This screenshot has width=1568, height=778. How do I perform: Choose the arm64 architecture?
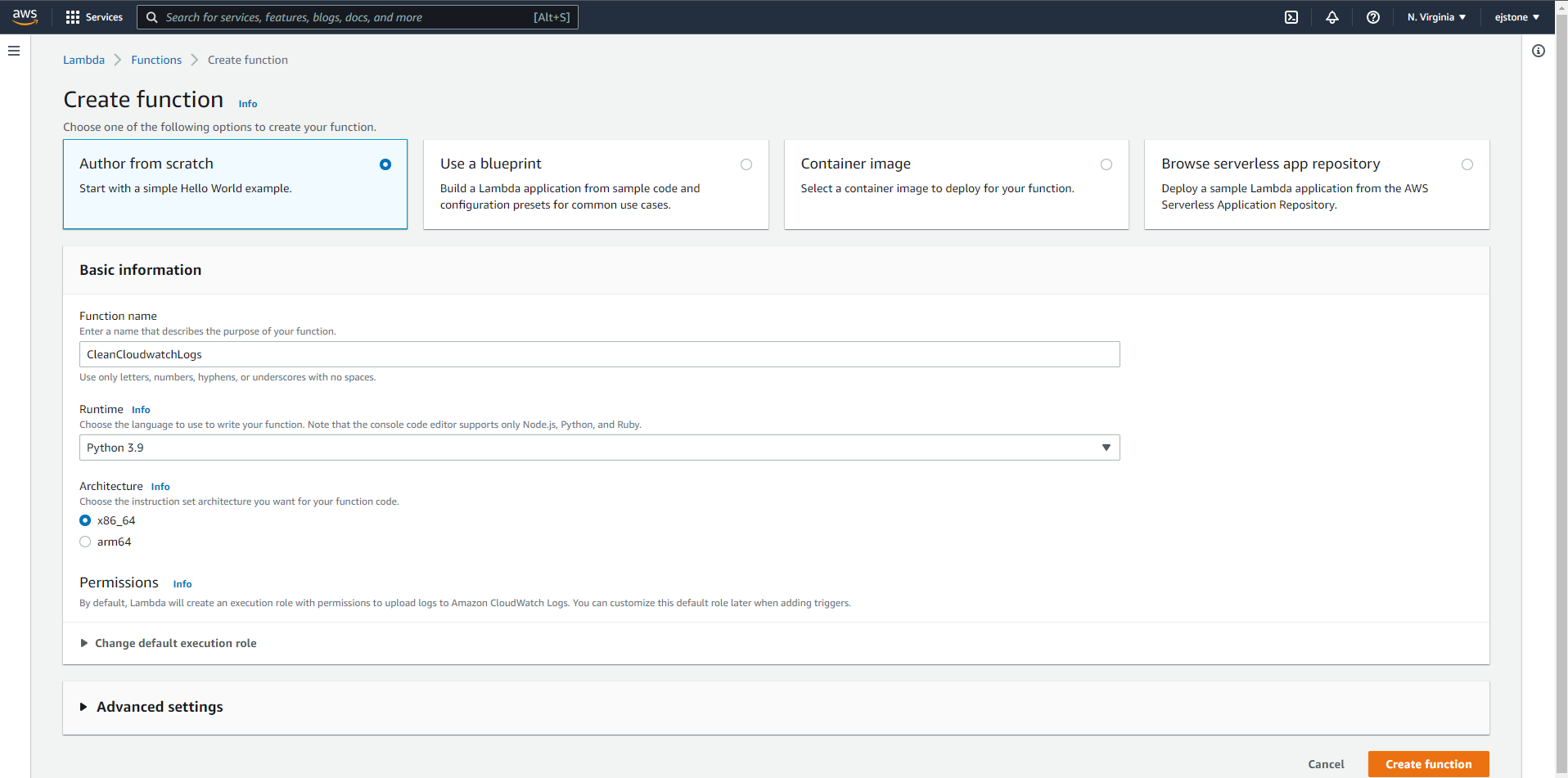[85, 542]
